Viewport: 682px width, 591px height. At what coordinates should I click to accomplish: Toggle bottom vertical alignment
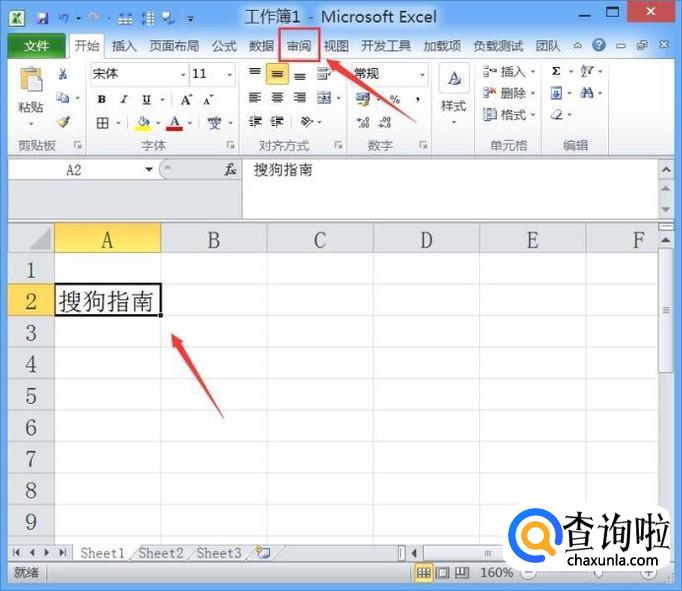click(300, 76)
